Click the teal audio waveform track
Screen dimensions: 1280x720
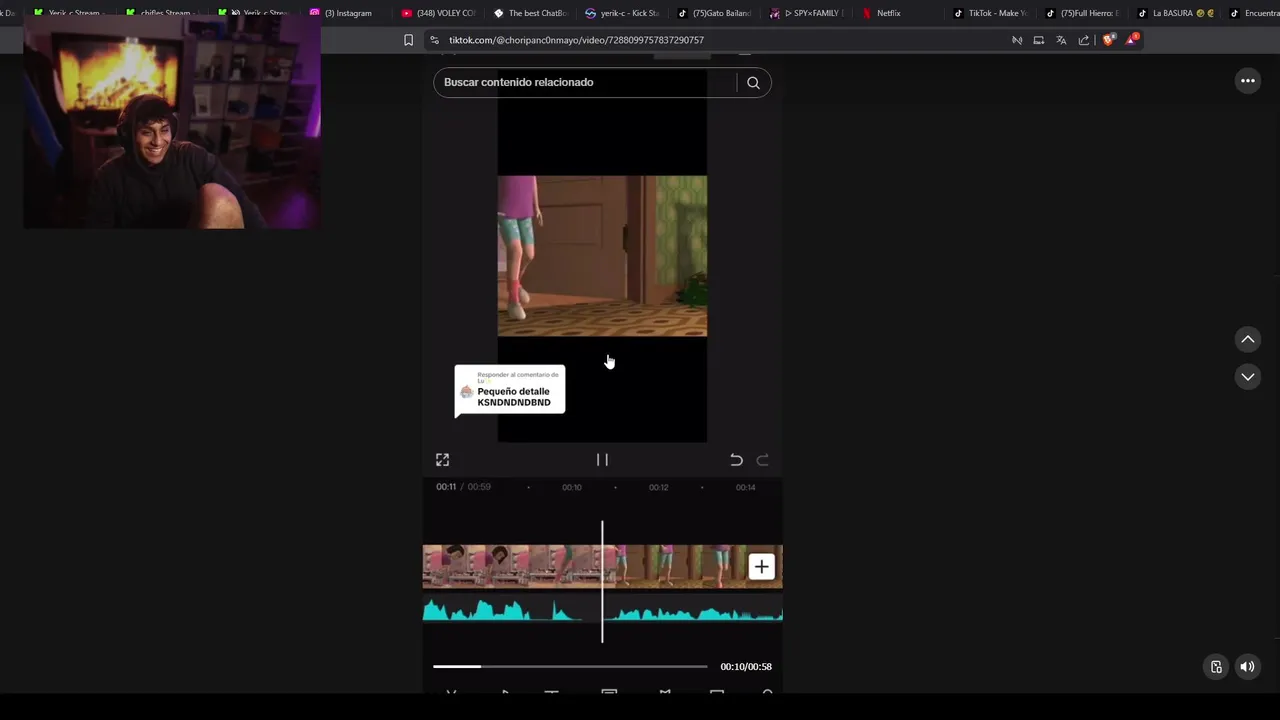point(602,610)
